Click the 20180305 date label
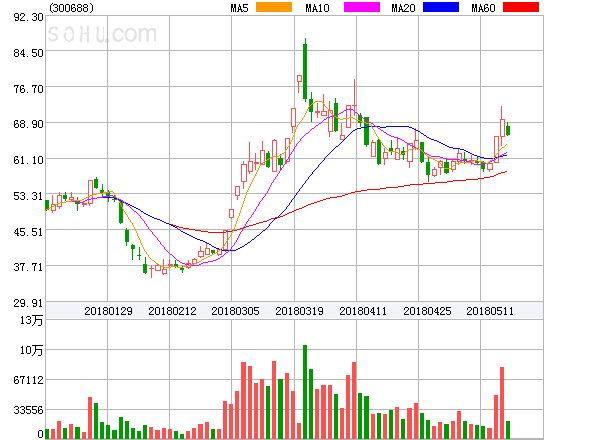The height and width of the screenshot is (440, 600). coord(235,311)
